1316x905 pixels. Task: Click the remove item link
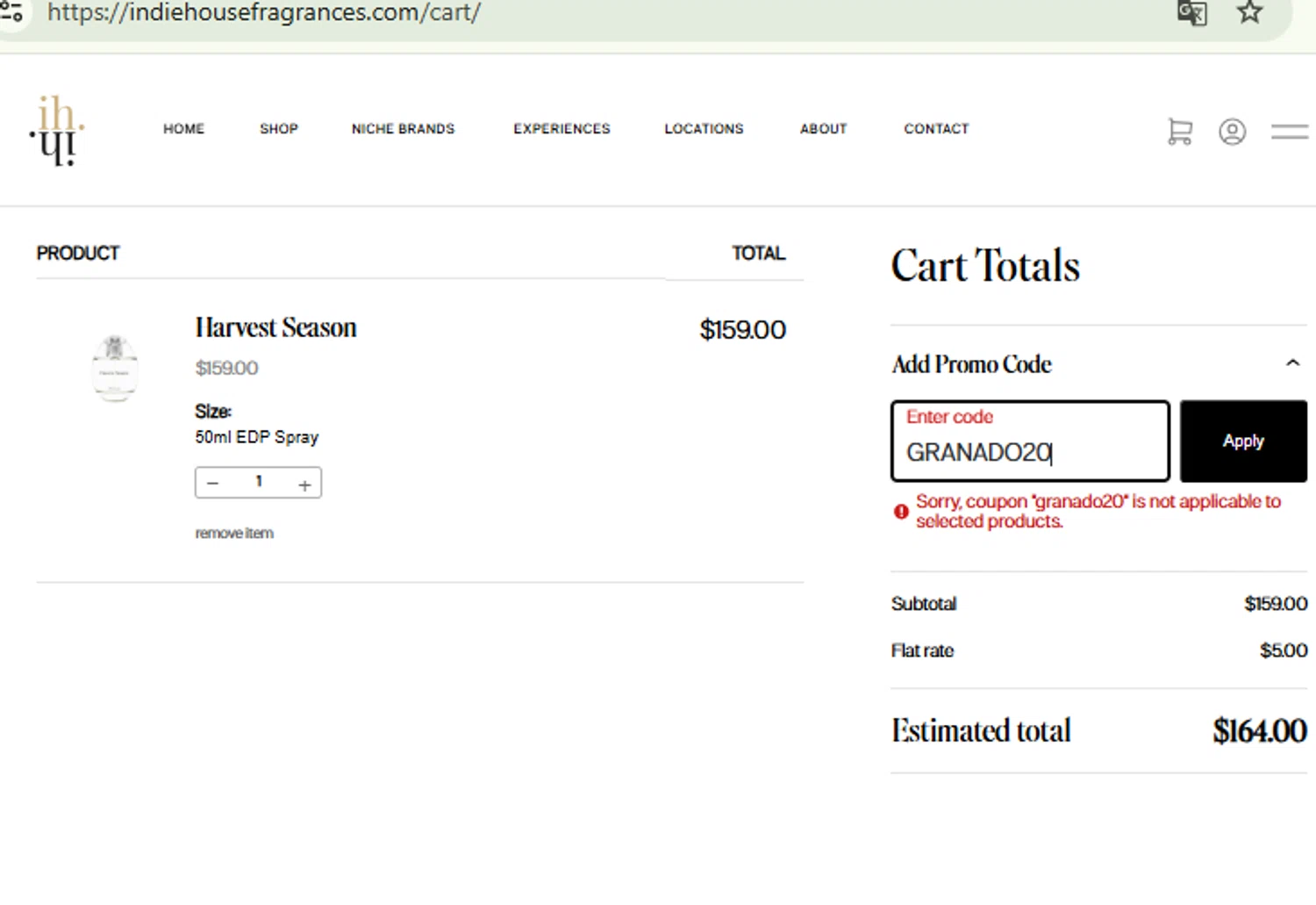234,533
